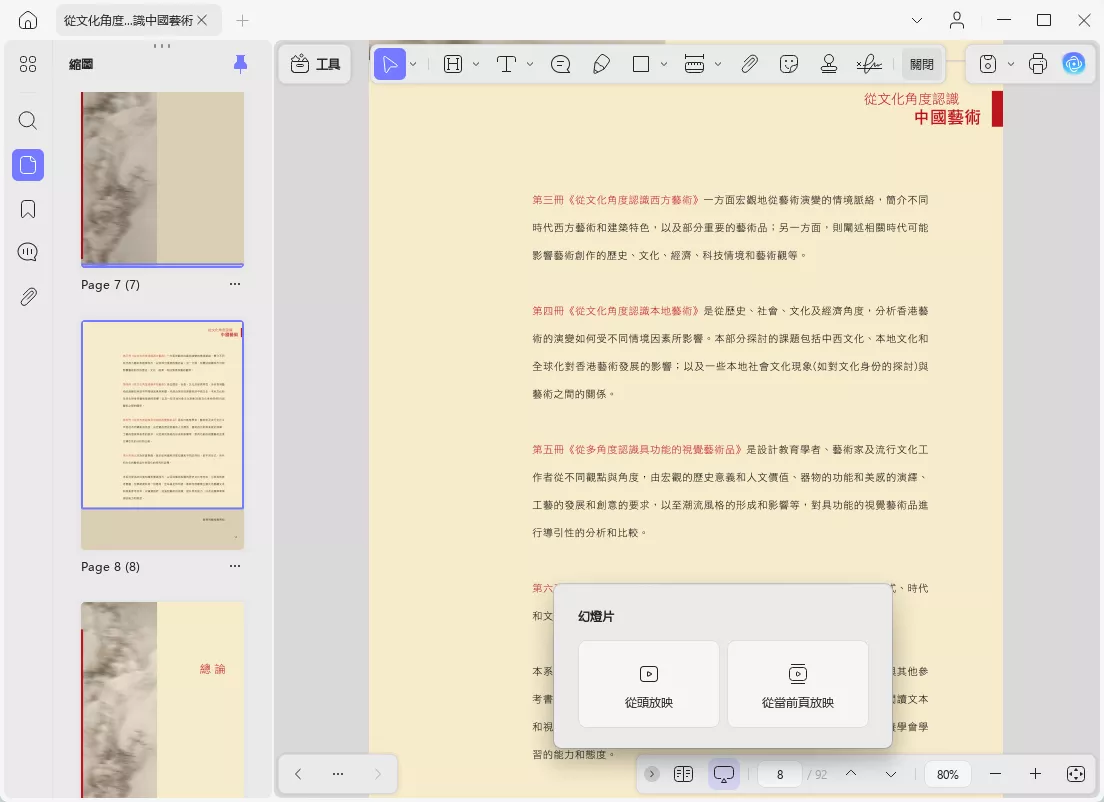Open a new tab with plus button
The width and height of the screenshot is (1104, 802).
242,20
